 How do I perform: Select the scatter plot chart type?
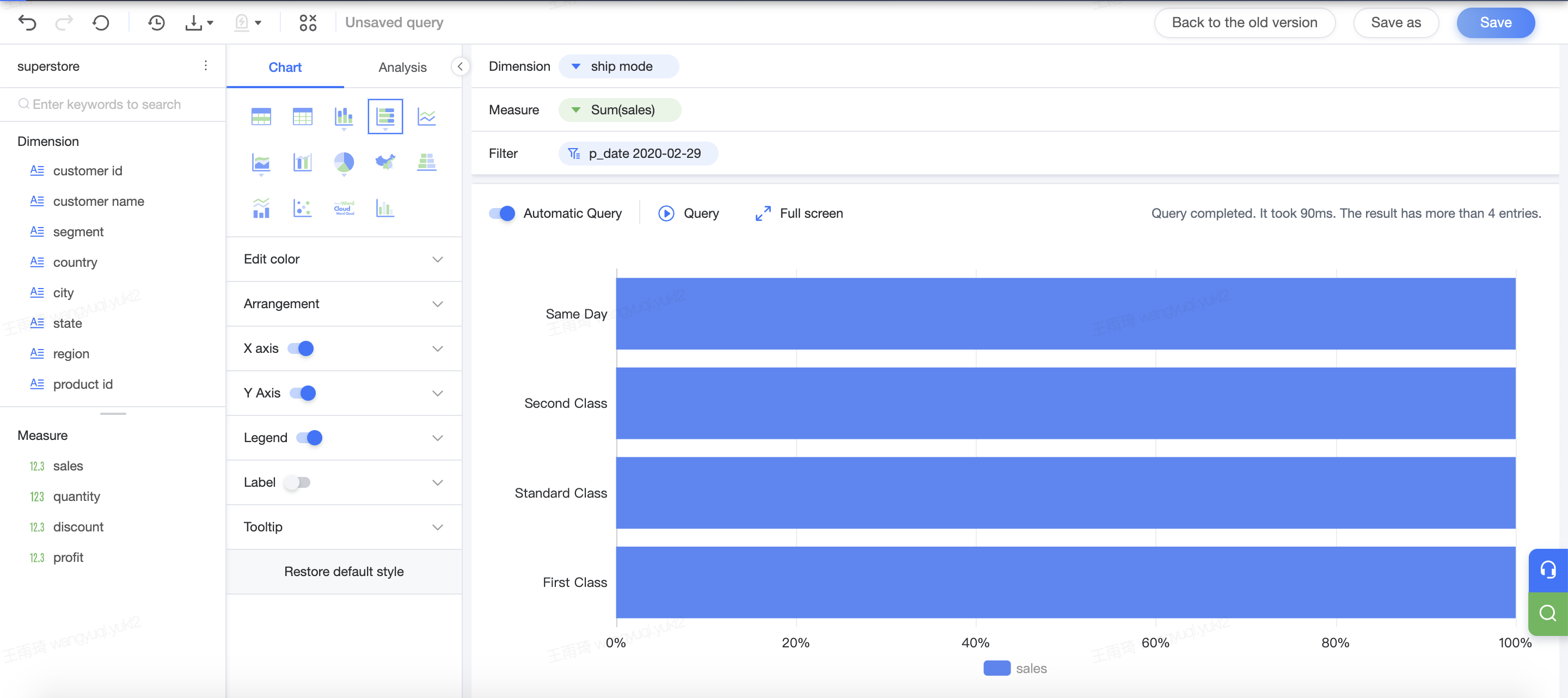(303, 208)
